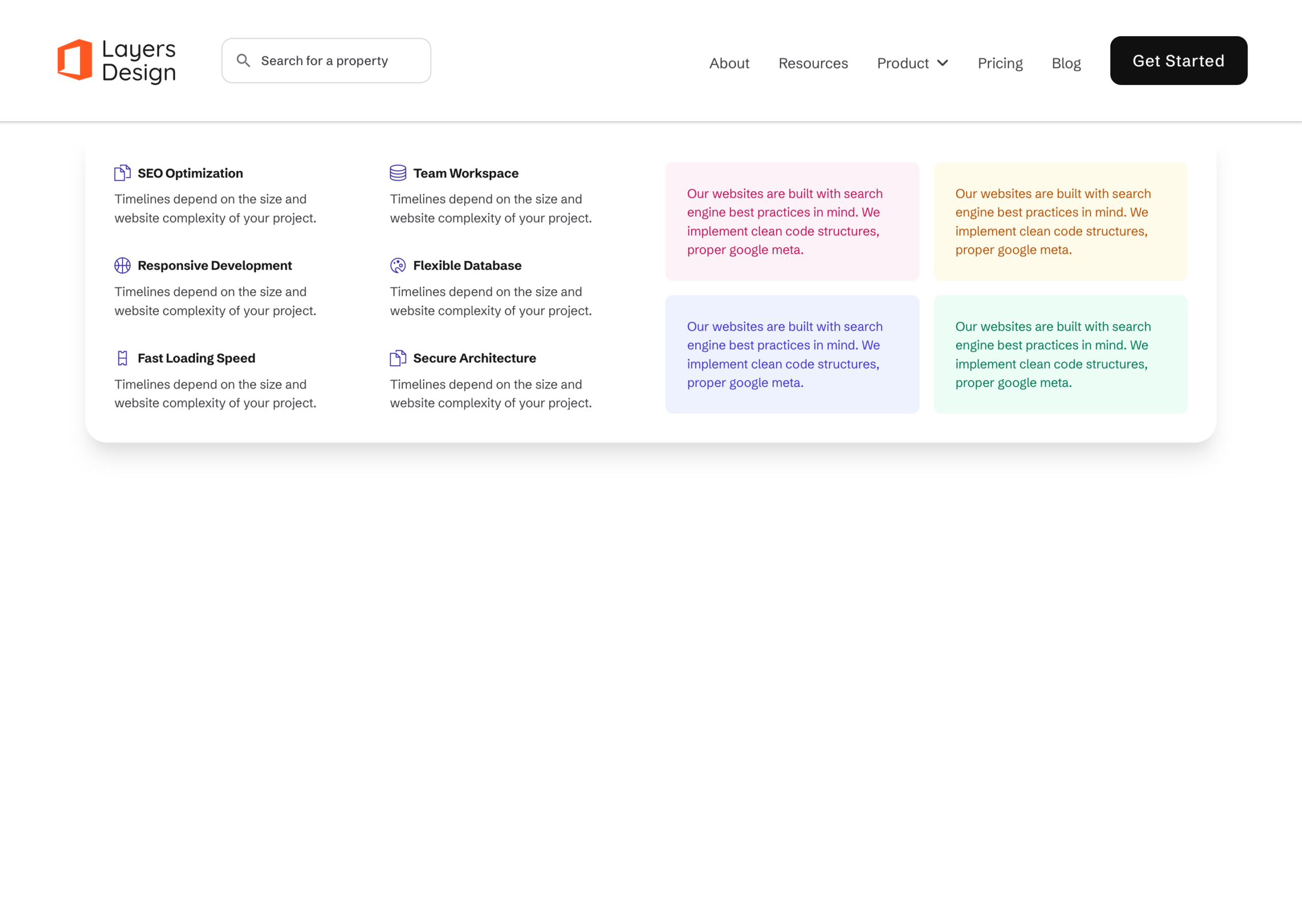Click the magnifier search icon

point(243,61)
